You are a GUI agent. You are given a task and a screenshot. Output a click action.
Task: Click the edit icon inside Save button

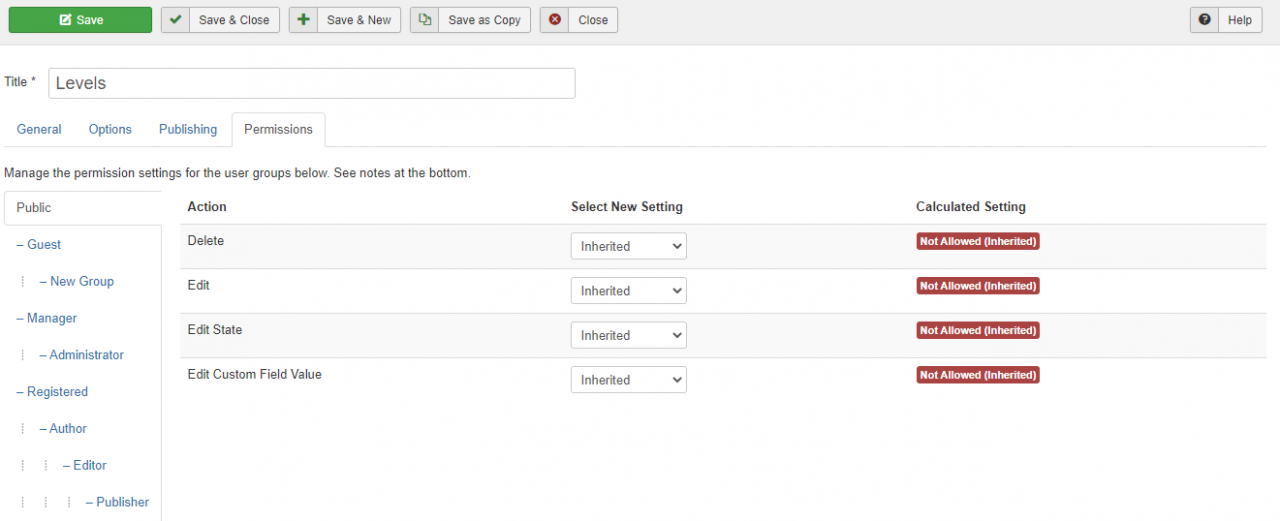pyautogui.click(x=65, y=20)
